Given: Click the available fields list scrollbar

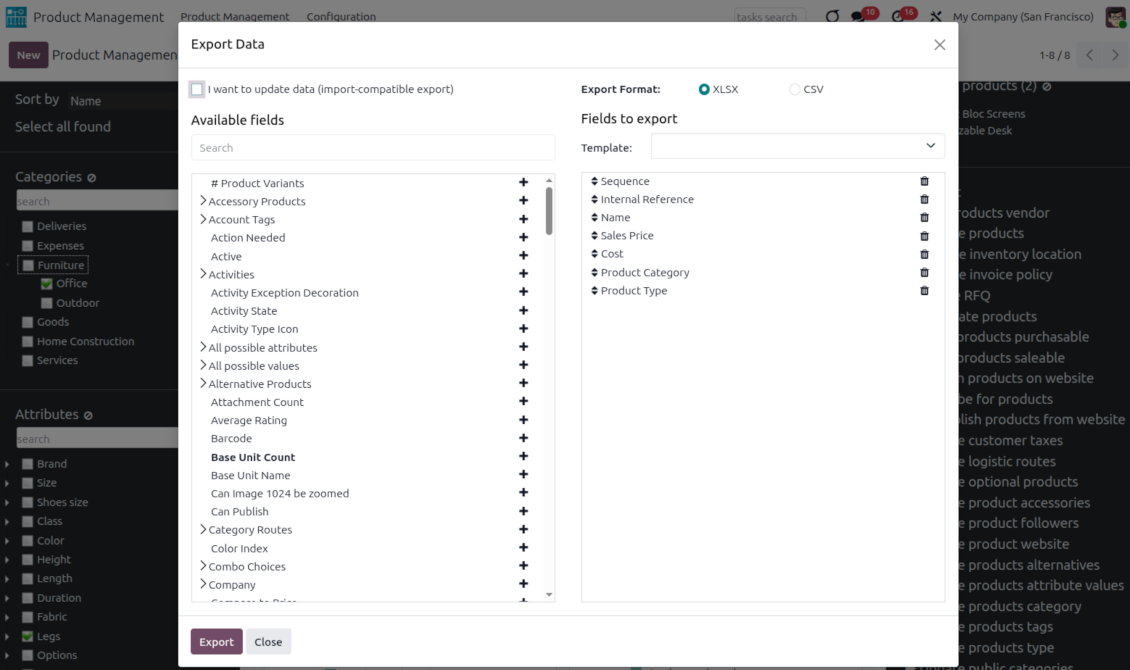Looking at the screenshot, I should 549,211.
